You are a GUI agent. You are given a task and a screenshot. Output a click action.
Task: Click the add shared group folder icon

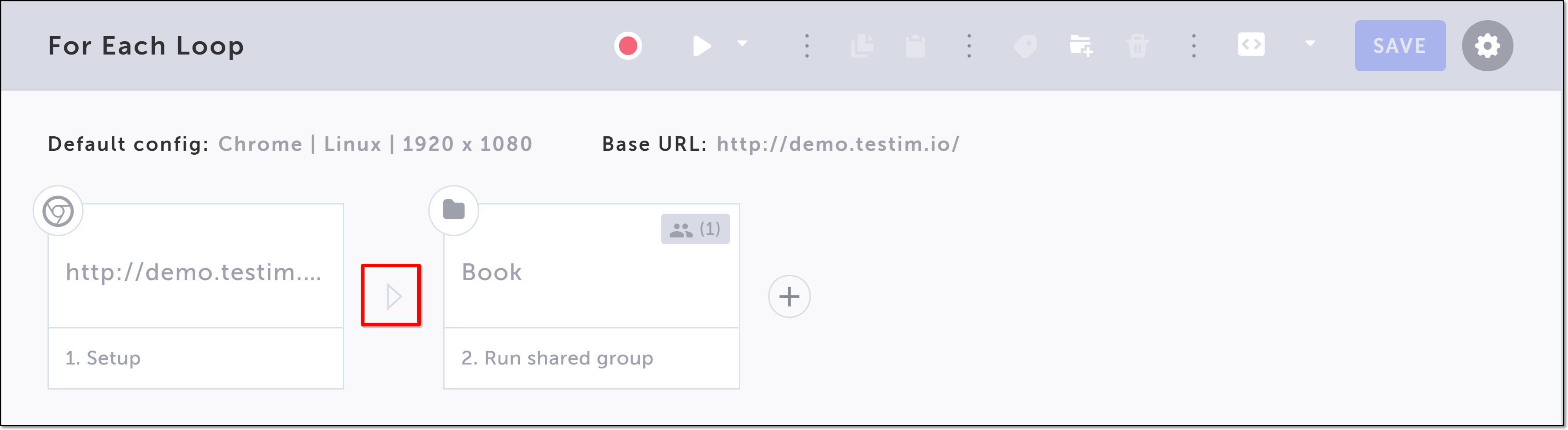(x=1080, y=46)
